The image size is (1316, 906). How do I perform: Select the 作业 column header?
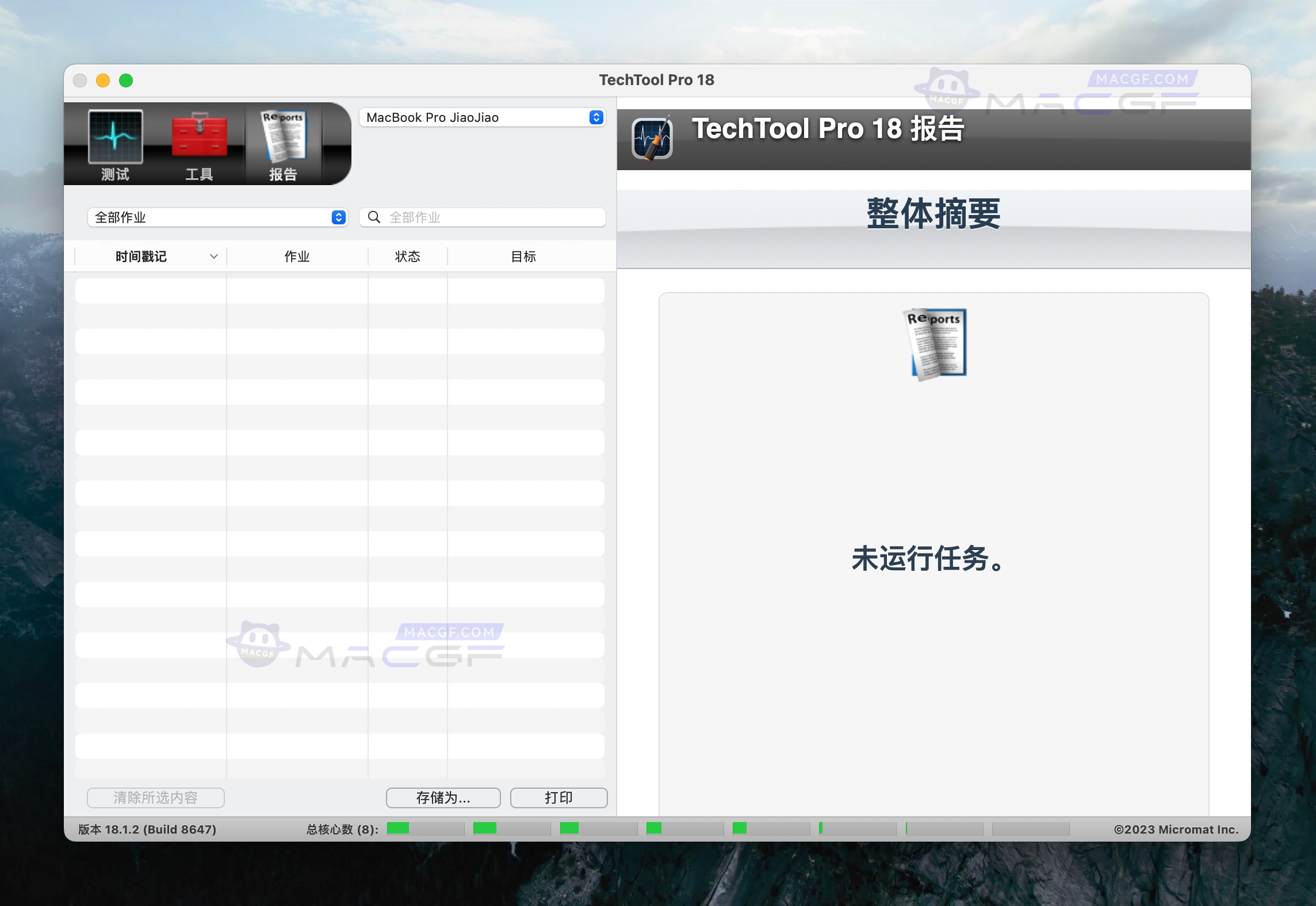[x=297, y=256]
